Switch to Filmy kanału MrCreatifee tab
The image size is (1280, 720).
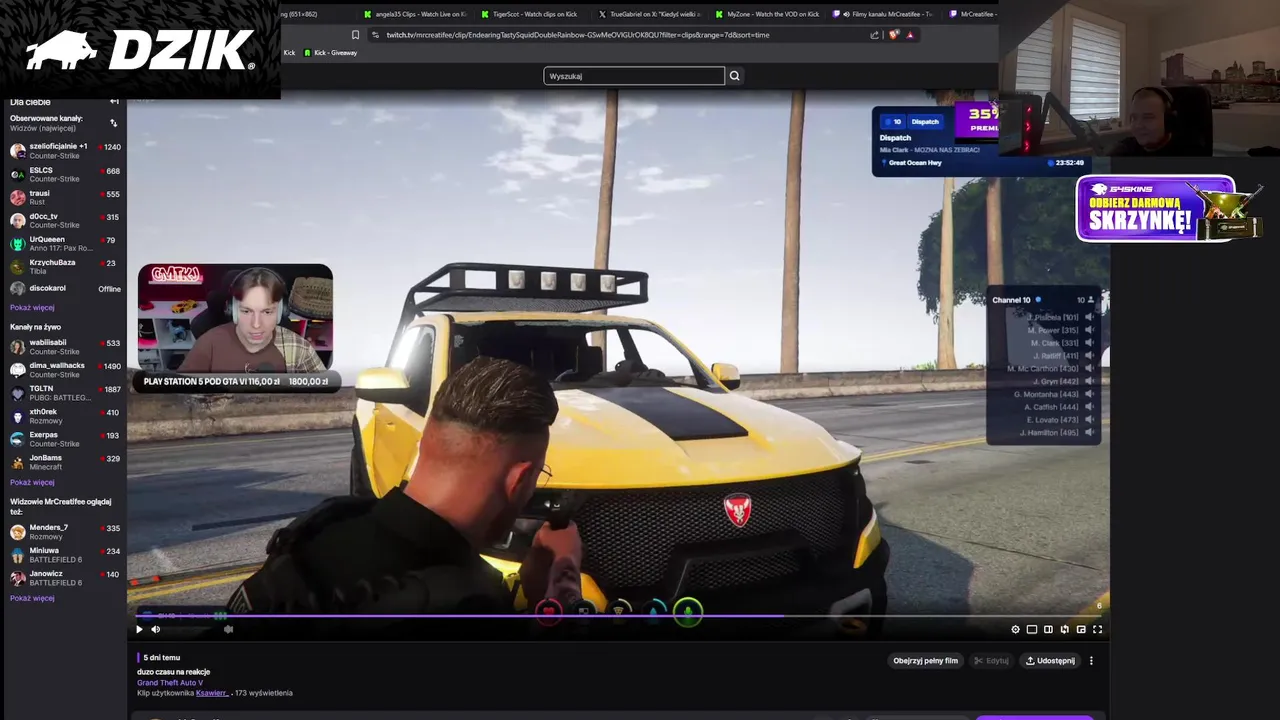coord(882,14)
